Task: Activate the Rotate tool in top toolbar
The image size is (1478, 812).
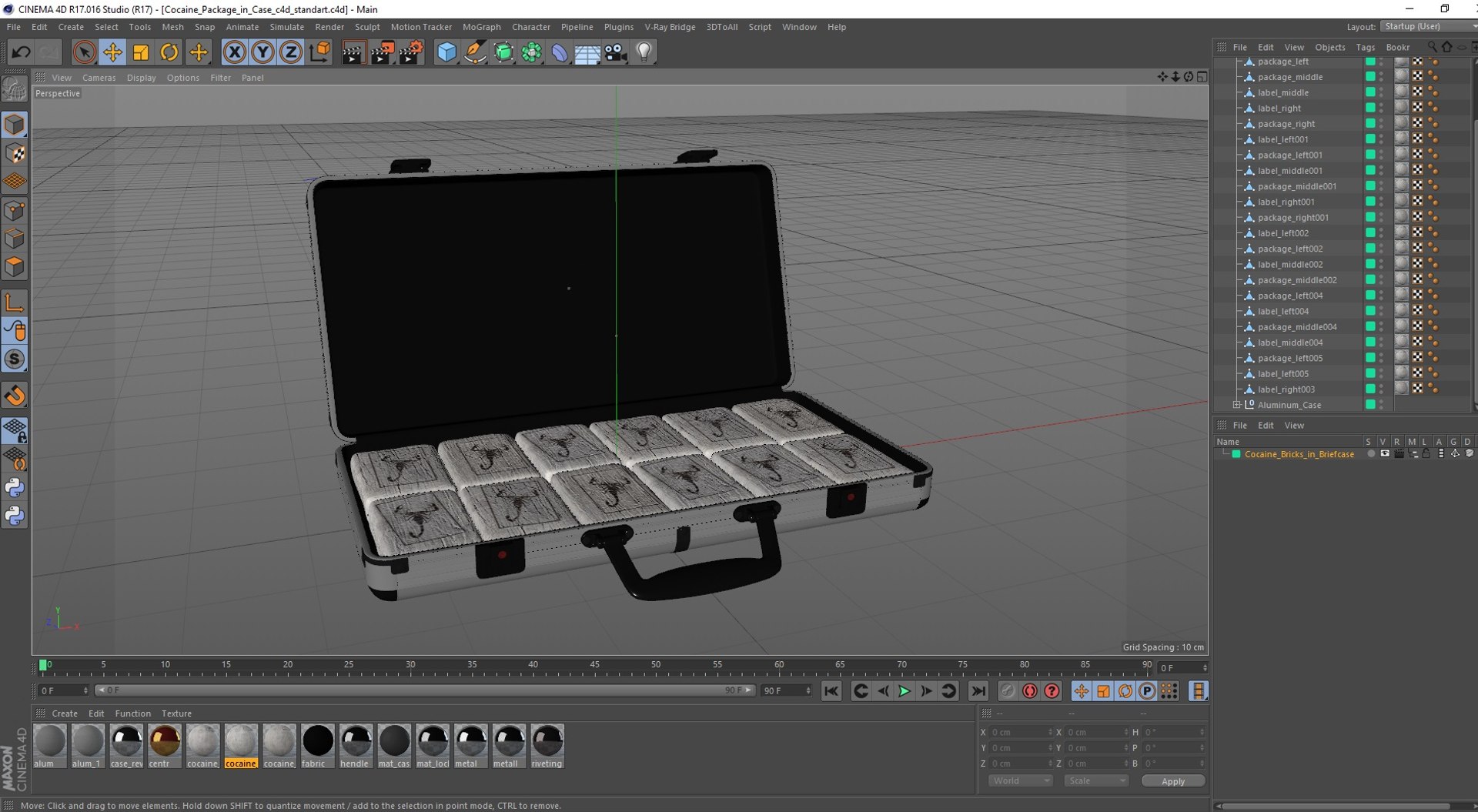Action: (169, 52)
